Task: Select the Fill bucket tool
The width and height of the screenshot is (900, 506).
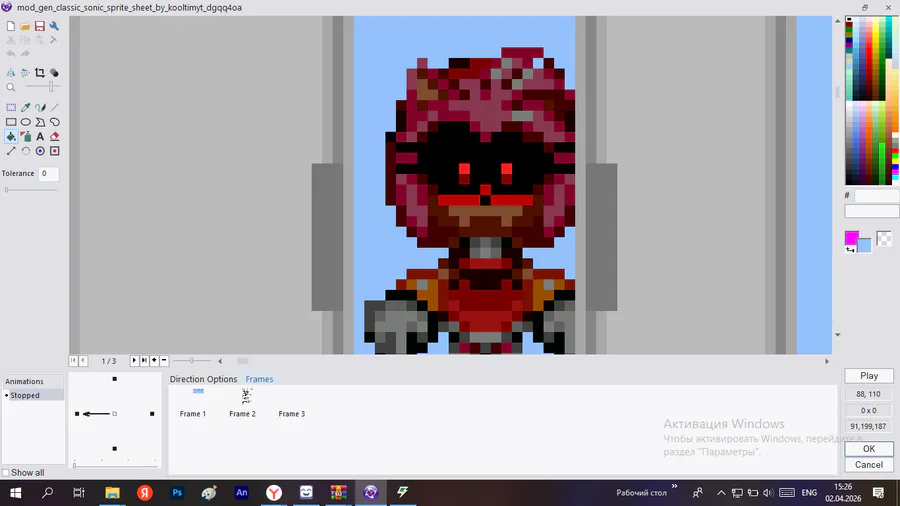Action: [x=11, y=137]
